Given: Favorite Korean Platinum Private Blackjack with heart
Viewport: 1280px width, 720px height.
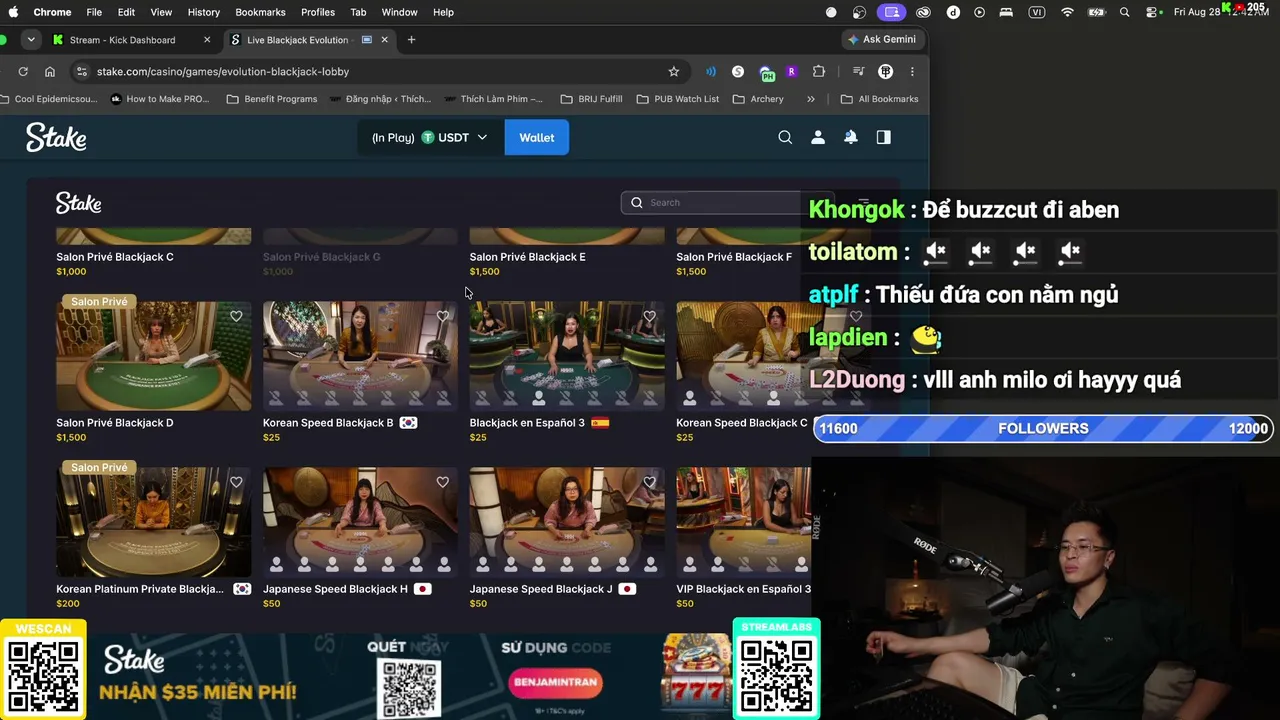Looking at the screenshot, I should tap(236, 482).
